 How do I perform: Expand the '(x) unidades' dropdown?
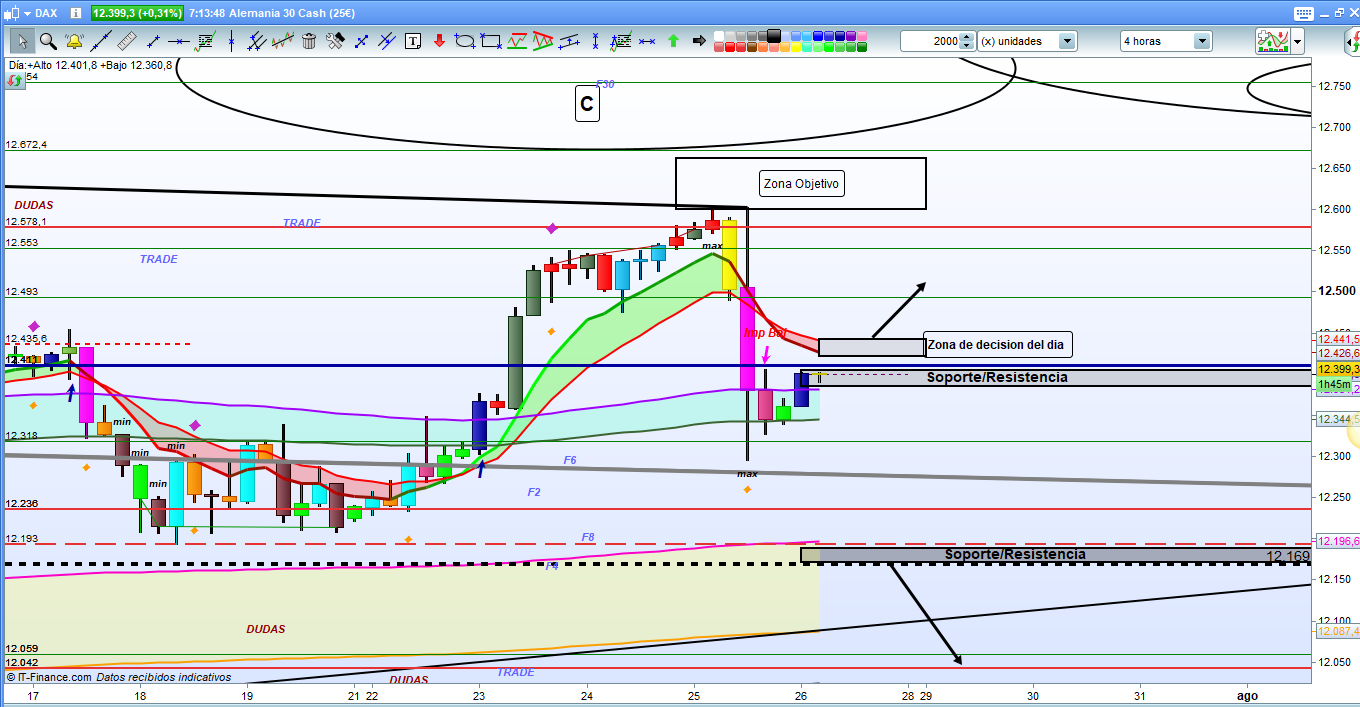coord(1067,41)
